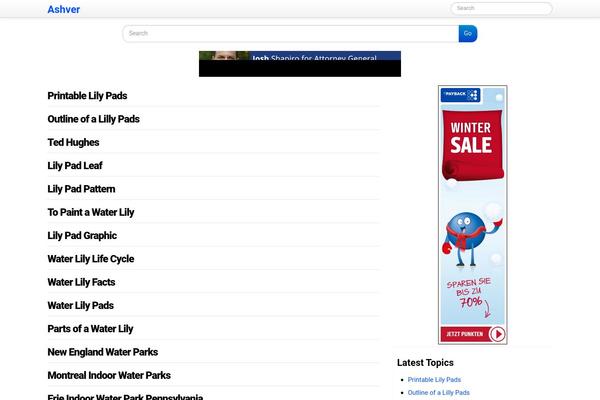This screenshot has width=600, height=400.
Task: Click the Jetzt Punkten play arrow icon
Action: click(x=497, y=334)
